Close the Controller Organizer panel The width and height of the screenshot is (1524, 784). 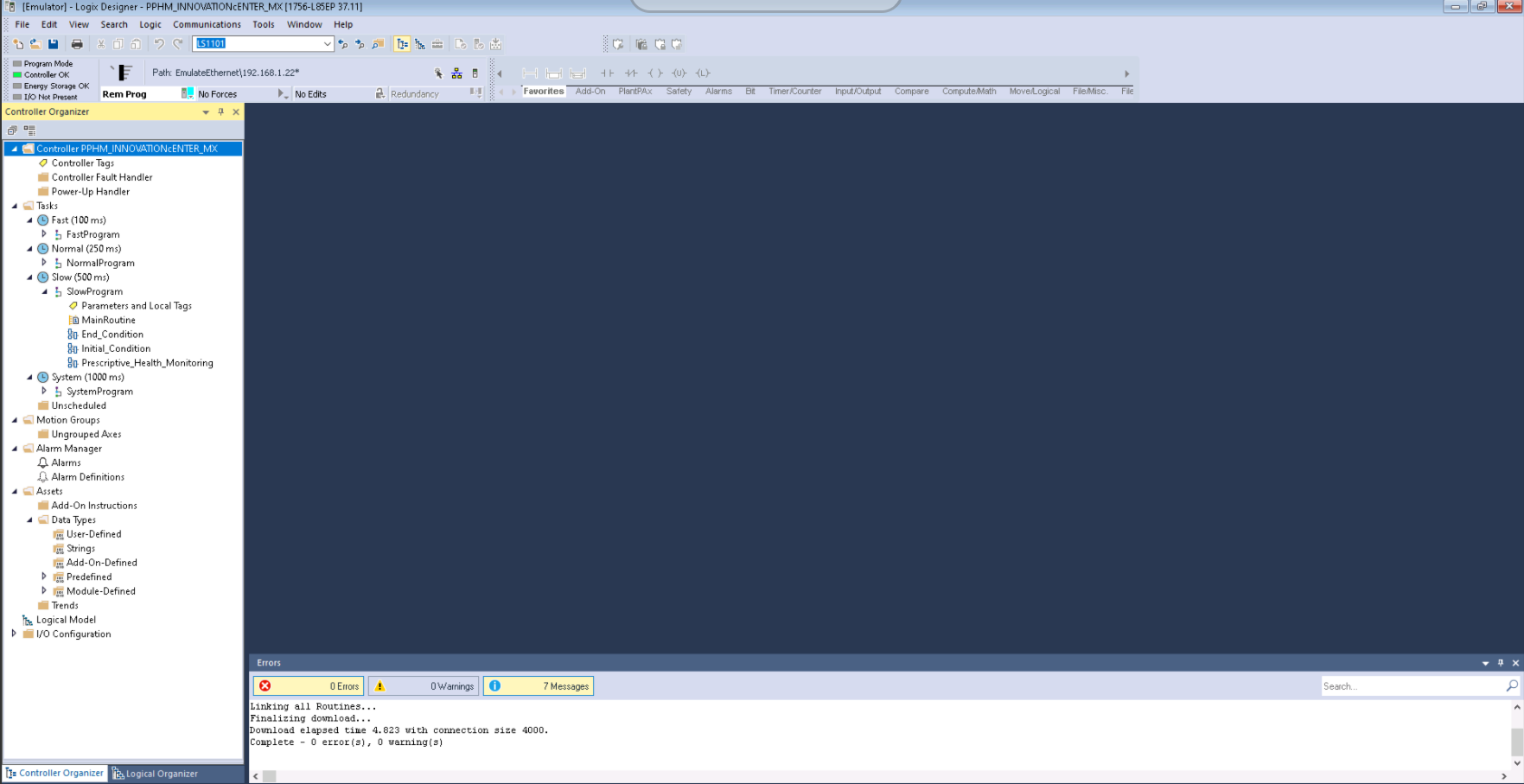(x=236, y=112)
